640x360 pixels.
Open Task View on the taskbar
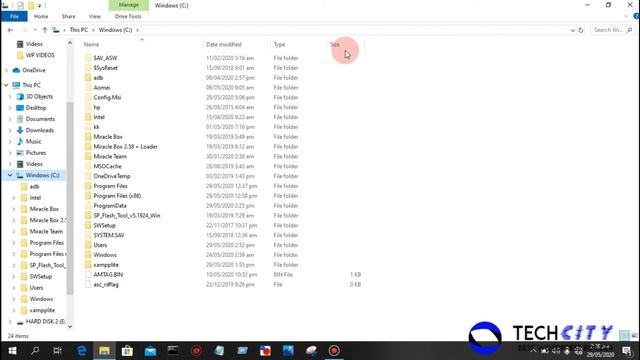click(x=58, y=351)
